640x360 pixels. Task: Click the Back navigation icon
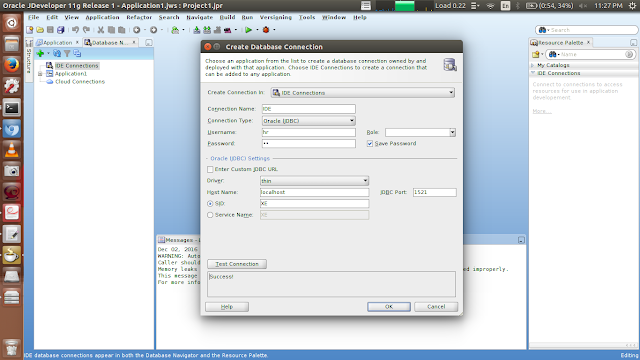coord(137,30)
